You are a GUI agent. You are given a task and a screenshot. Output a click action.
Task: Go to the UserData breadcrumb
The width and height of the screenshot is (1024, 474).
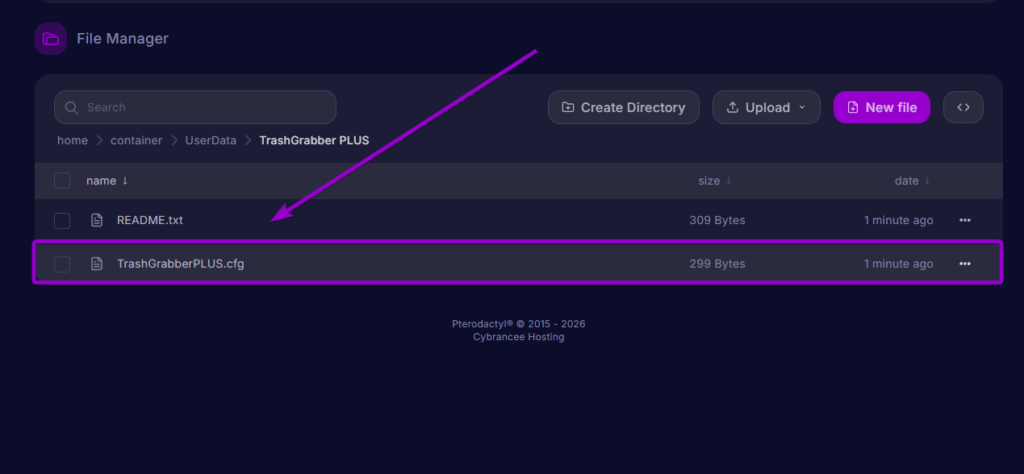(211, 140)
